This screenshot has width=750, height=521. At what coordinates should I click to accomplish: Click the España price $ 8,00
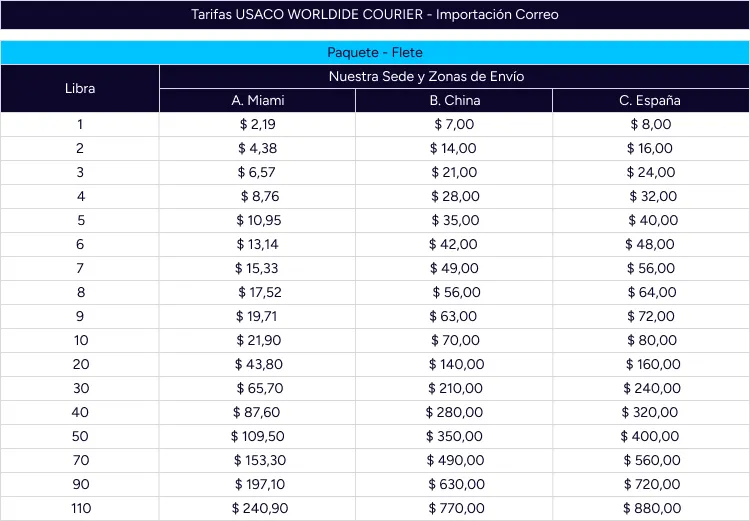pos(650,124)
